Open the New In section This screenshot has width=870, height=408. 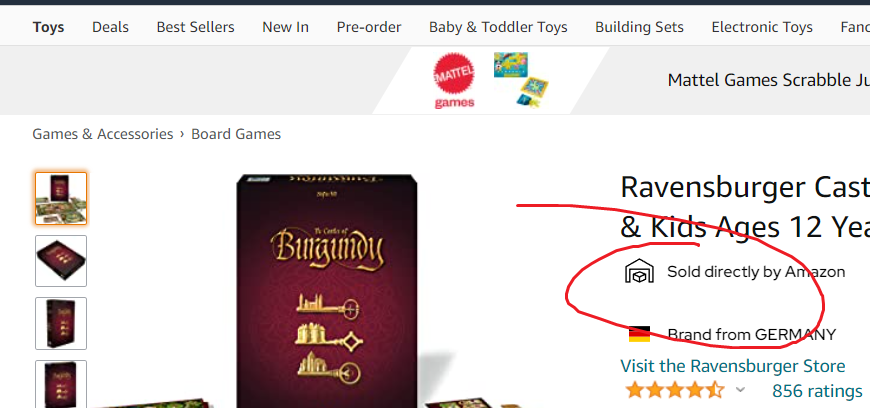pos(286,27)
